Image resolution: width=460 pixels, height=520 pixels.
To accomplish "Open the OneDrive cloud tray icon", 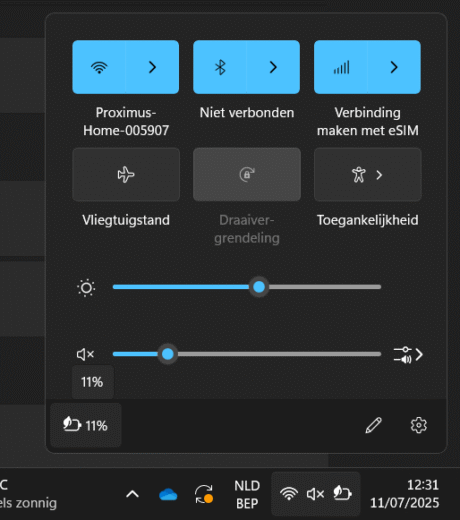I will pos(168,494).
